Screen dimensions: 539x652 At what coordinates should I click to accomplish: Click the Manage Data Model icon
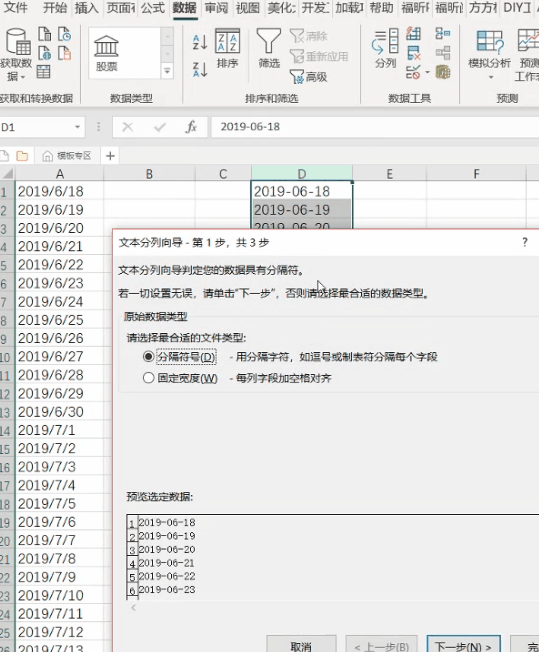pos(443,72)
